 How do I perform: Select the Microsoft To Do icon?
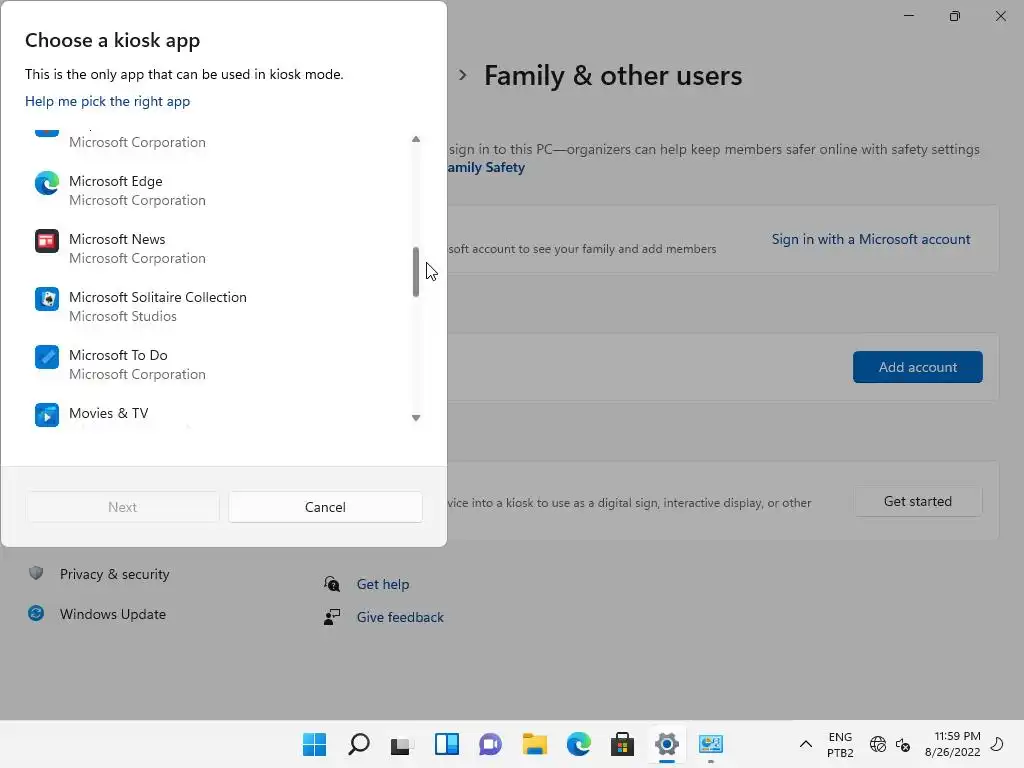(47, 357)
